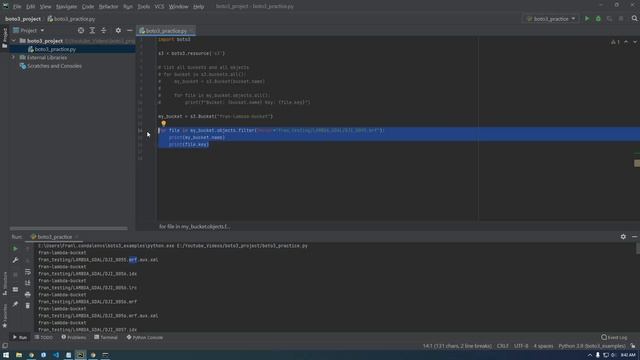Hide the Run tool window
This screenshot has height=360, width=640.
point(635,237)
